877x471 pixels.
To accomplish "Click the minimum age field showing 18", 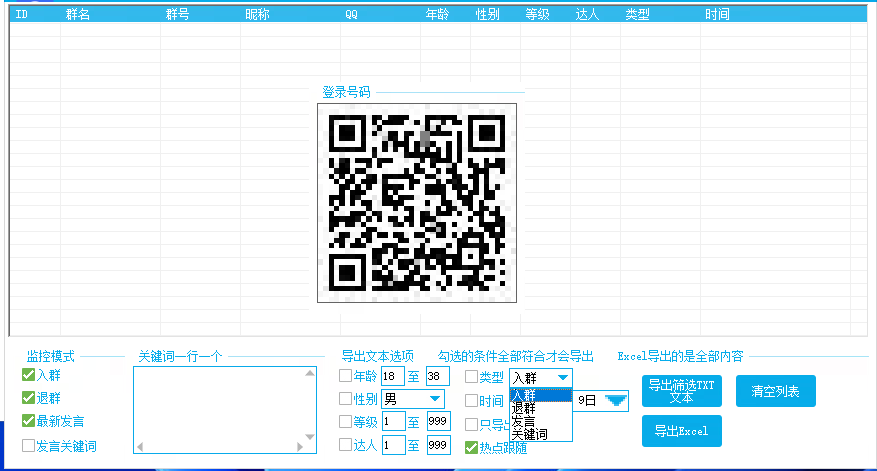I will [392, 376].
